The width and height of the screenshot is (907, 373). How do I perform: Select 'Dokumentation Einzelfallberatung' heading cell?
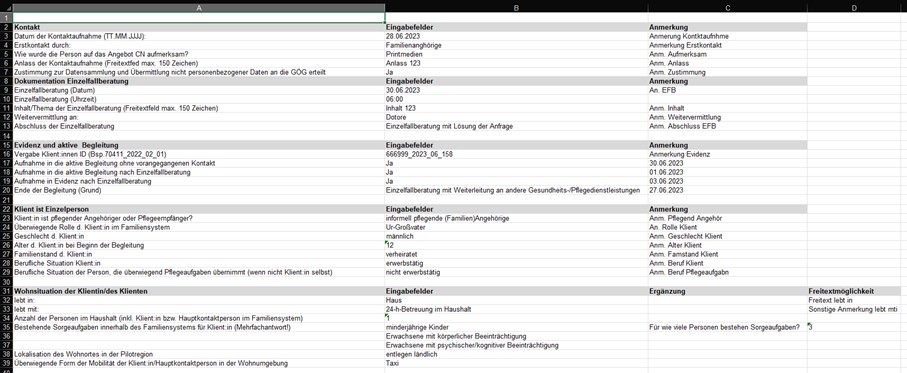pos(198,82)
